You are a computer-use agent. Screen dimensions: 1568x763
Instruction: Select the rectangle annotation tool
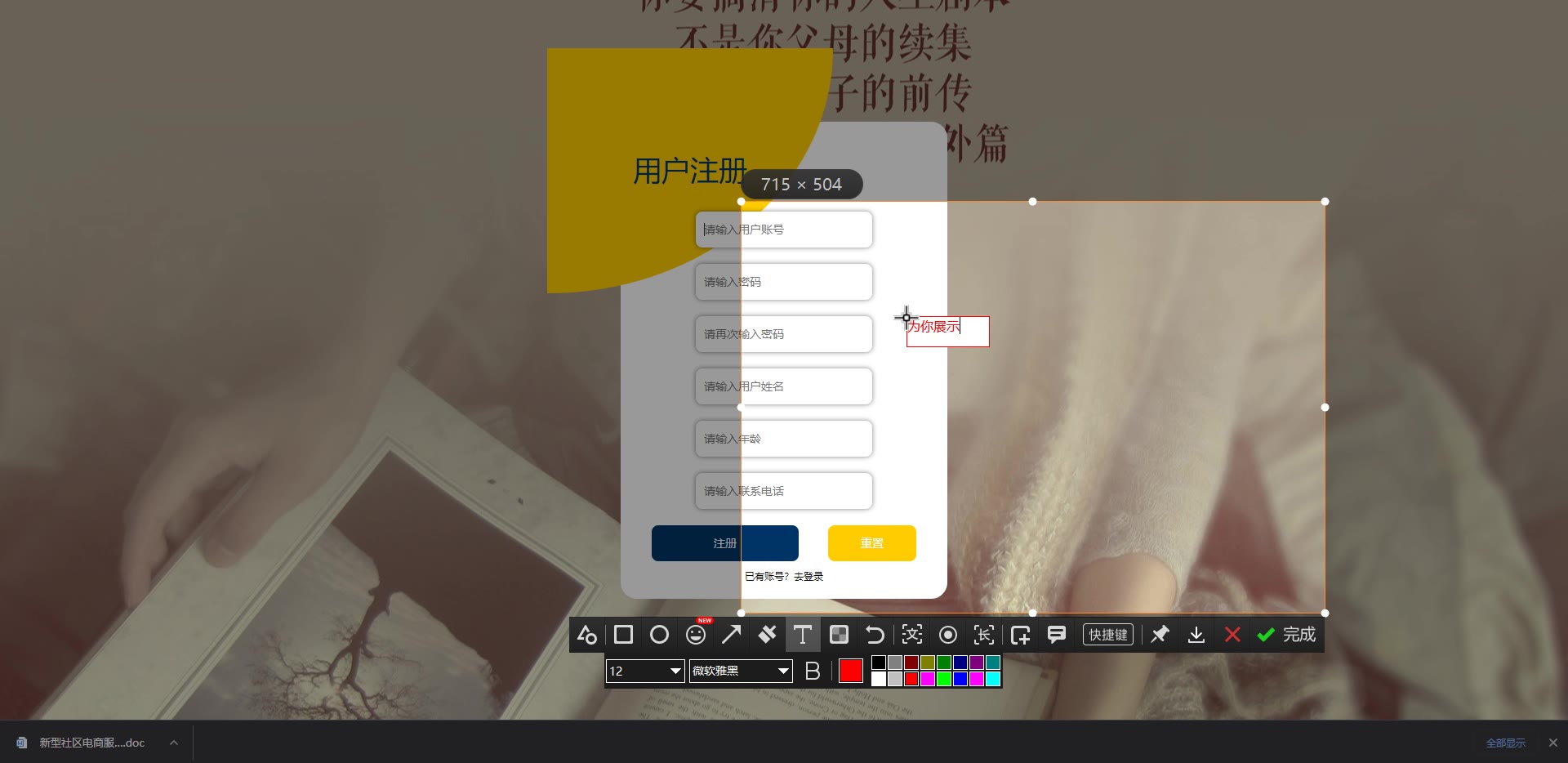click(623, 635)
